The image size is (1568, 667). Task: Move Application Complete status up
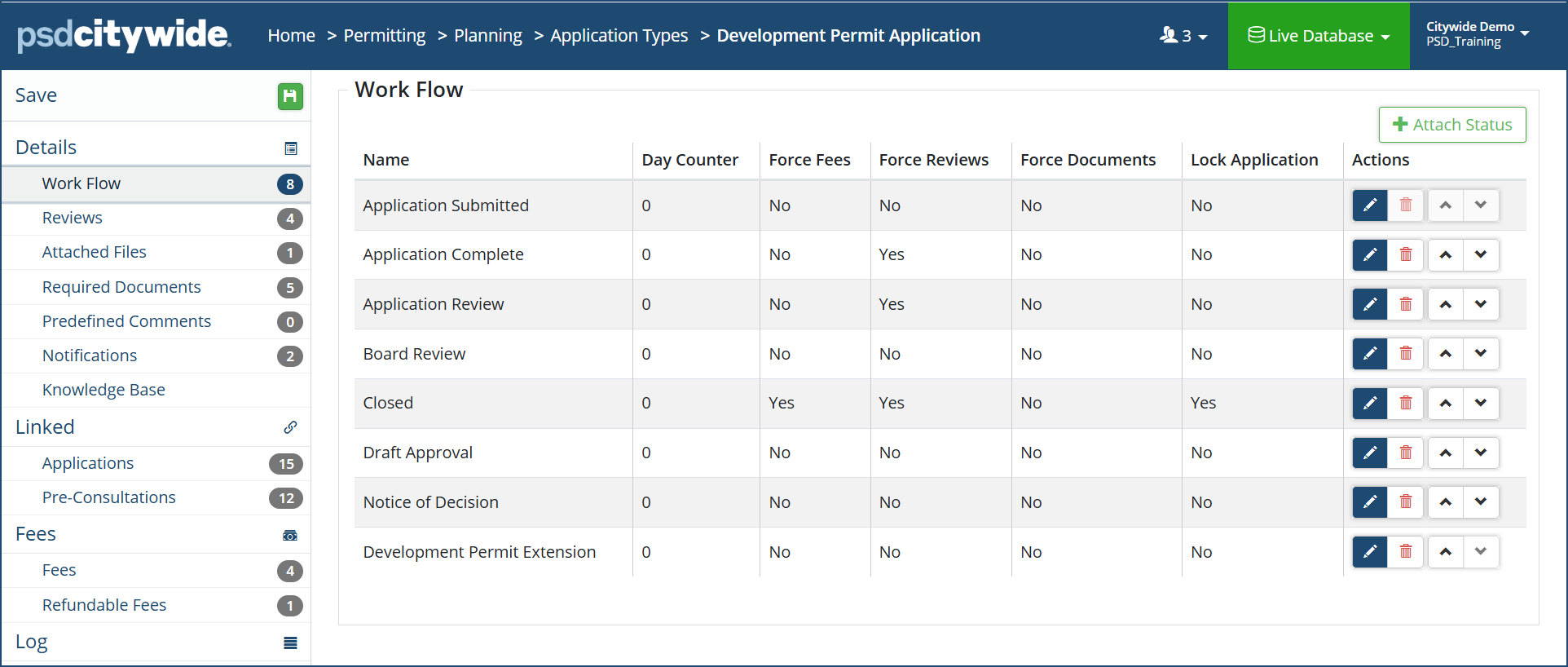pyautogui.click(x=1445, y=255)
